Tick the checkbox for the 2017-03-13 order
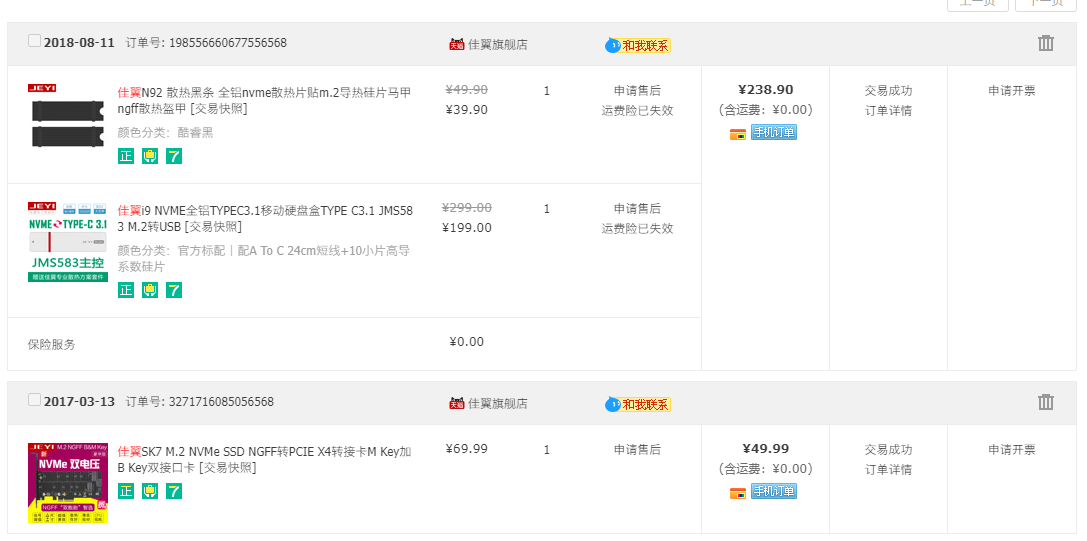Viewport: 1087px width, 541px height. 34,400
